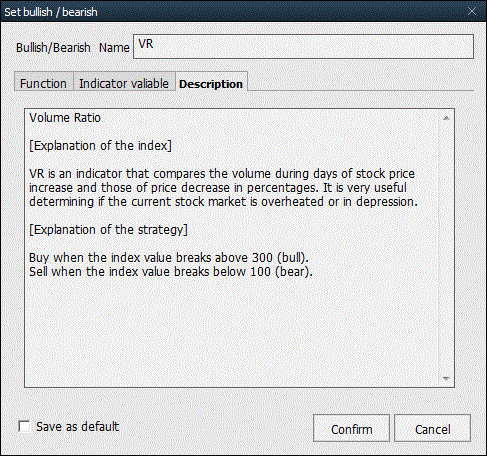
Task: Click the Set bullish / bearish title bar
Action: (233, 11)
